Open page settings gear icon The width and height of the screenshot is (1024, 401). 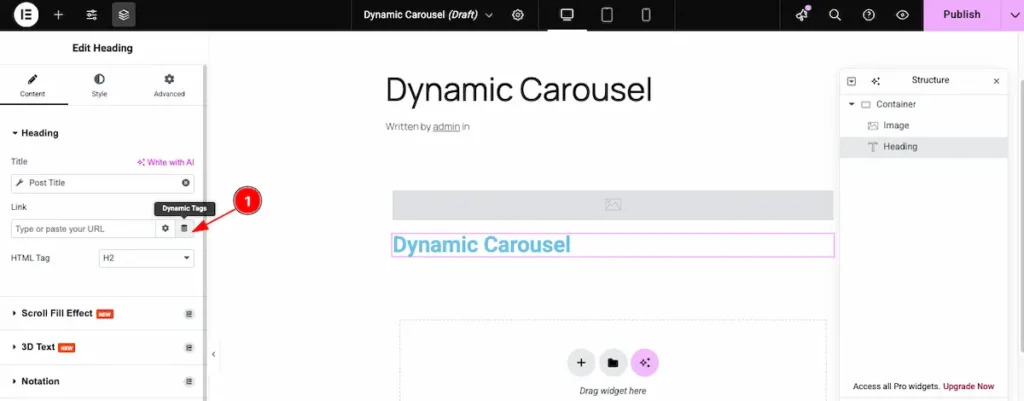coord(518,15)
